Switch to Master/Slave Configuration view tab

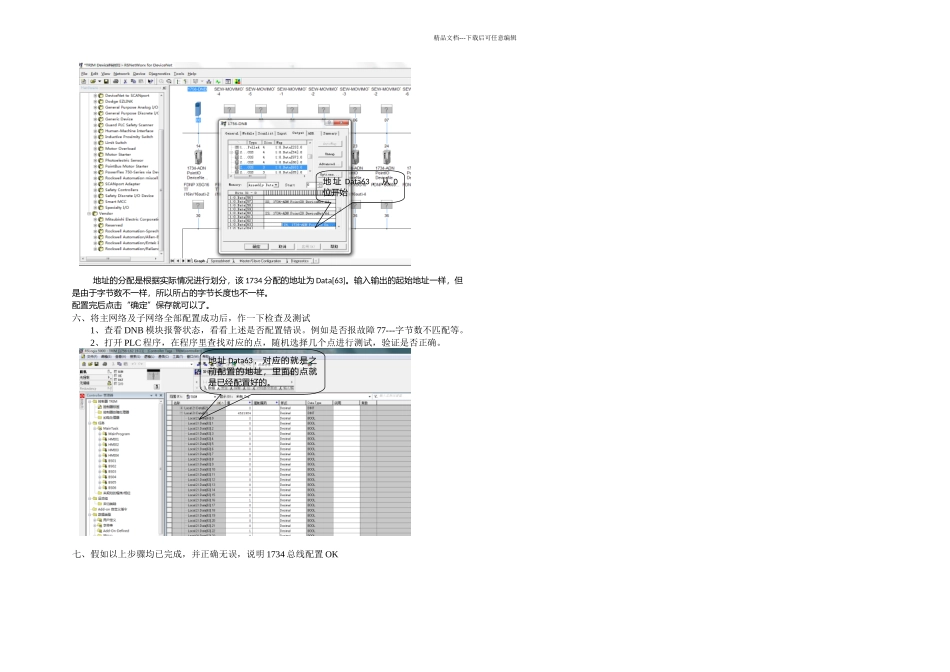tap(260, 261)
